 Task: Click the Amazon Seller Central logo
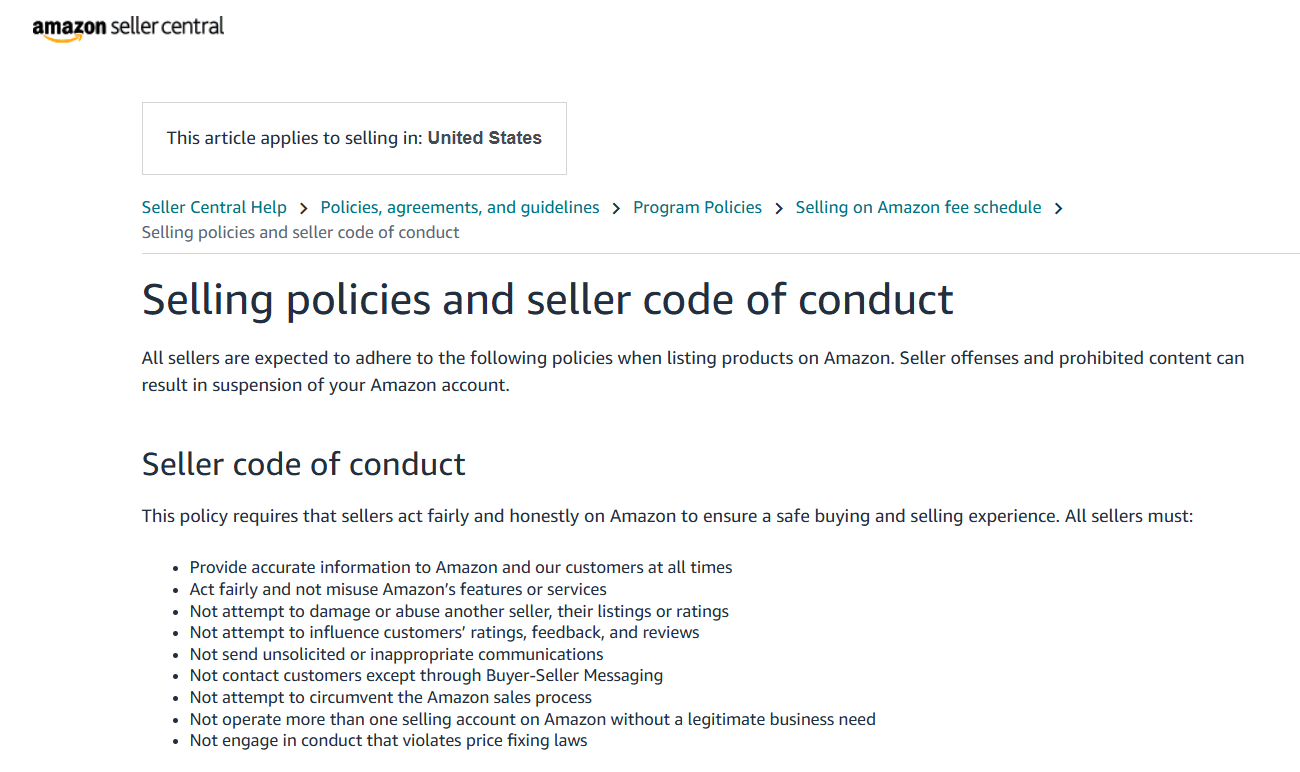tap(128, 28)
